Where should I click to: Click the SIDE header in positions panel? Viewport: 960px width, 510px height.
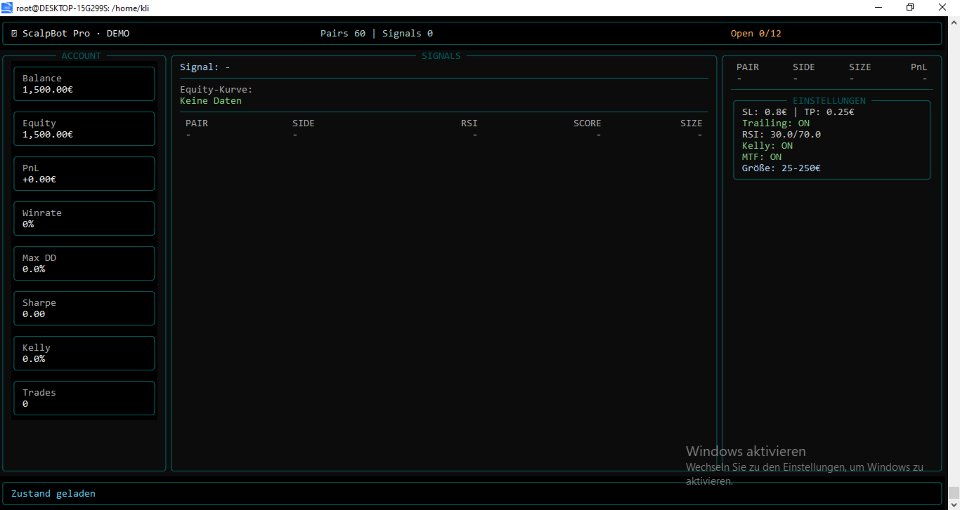(x=804, y=67)
